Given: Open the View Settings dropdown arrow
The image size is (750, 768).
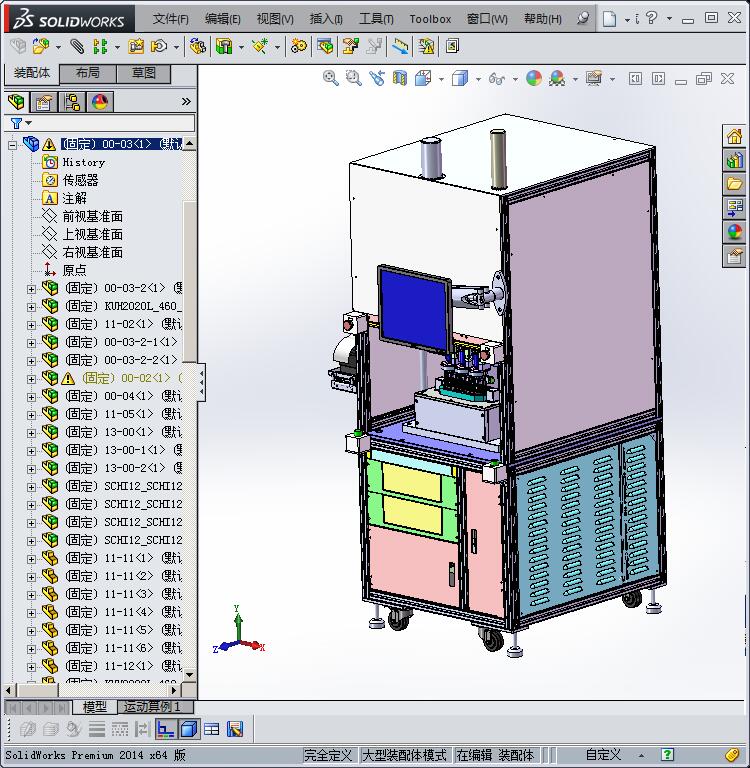Looking at the screenshot, I should (612, 79).
